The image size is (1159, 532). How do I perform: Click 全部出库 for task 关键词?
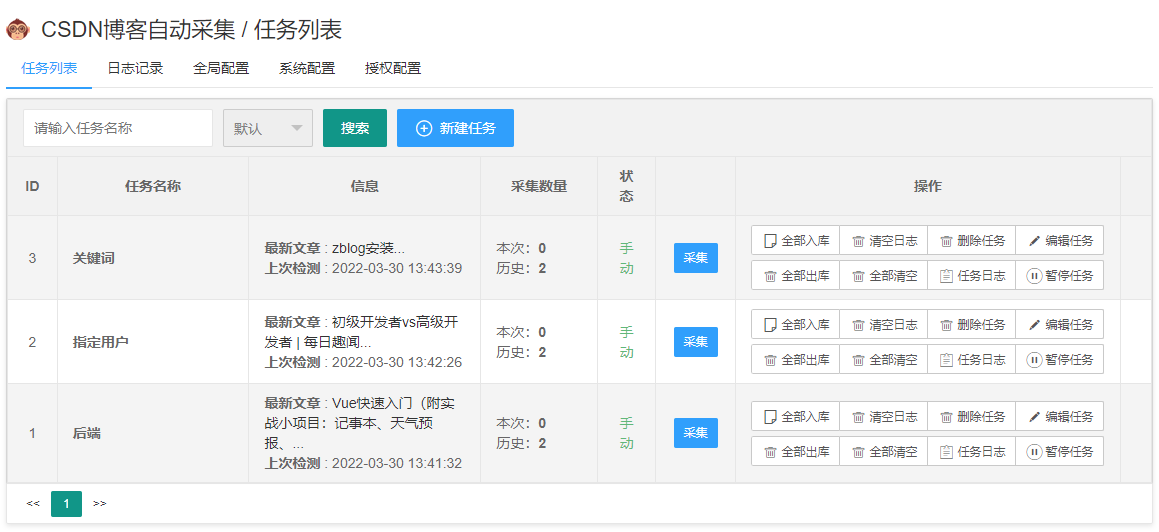795,276
